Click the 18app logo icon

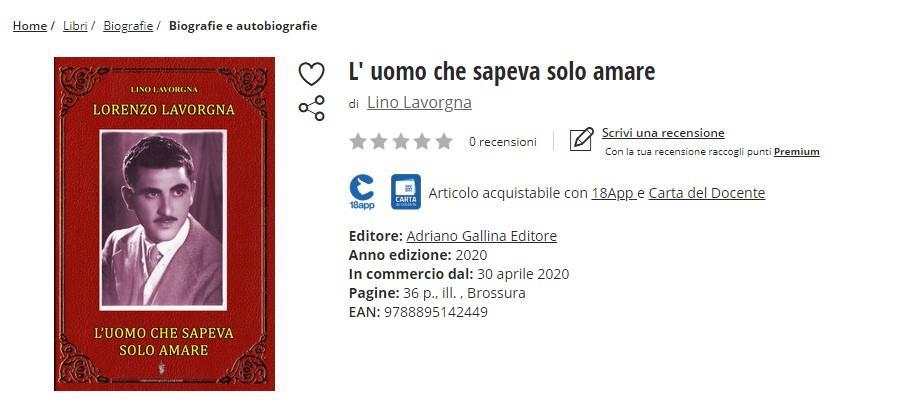pos(362,192)
